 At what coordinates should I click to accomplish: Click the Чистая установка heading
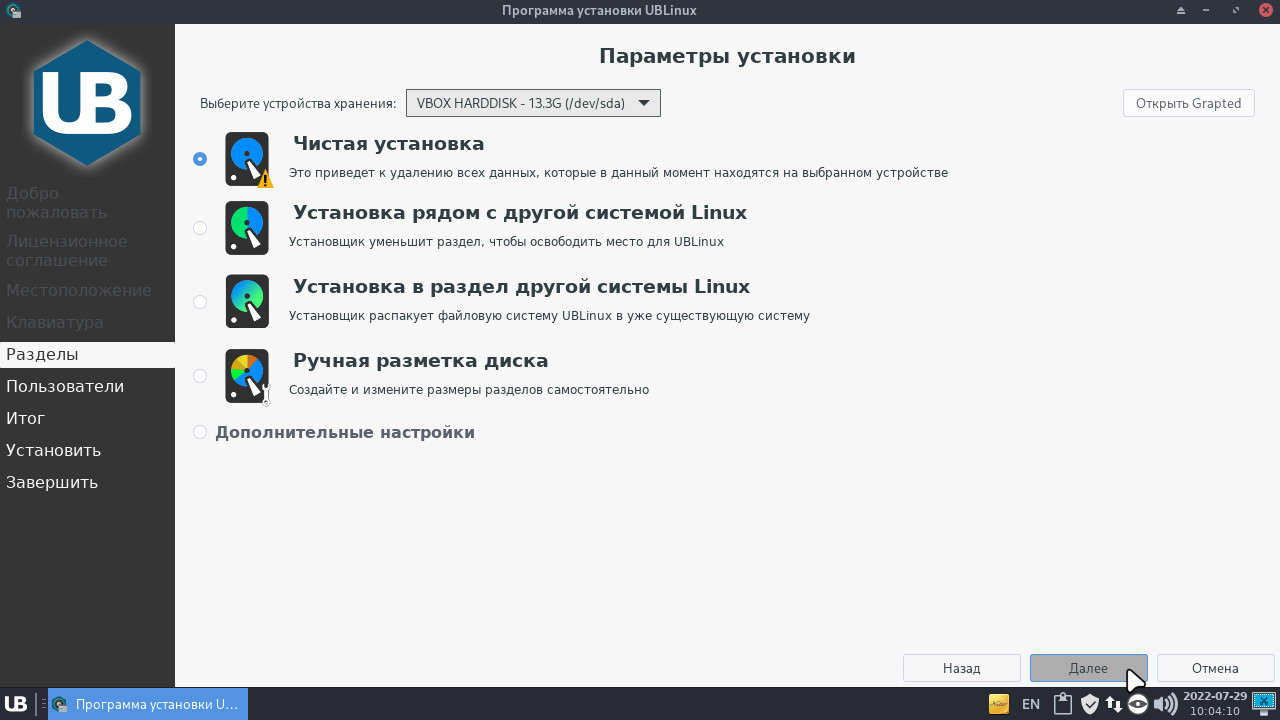(x=389, y=144)
